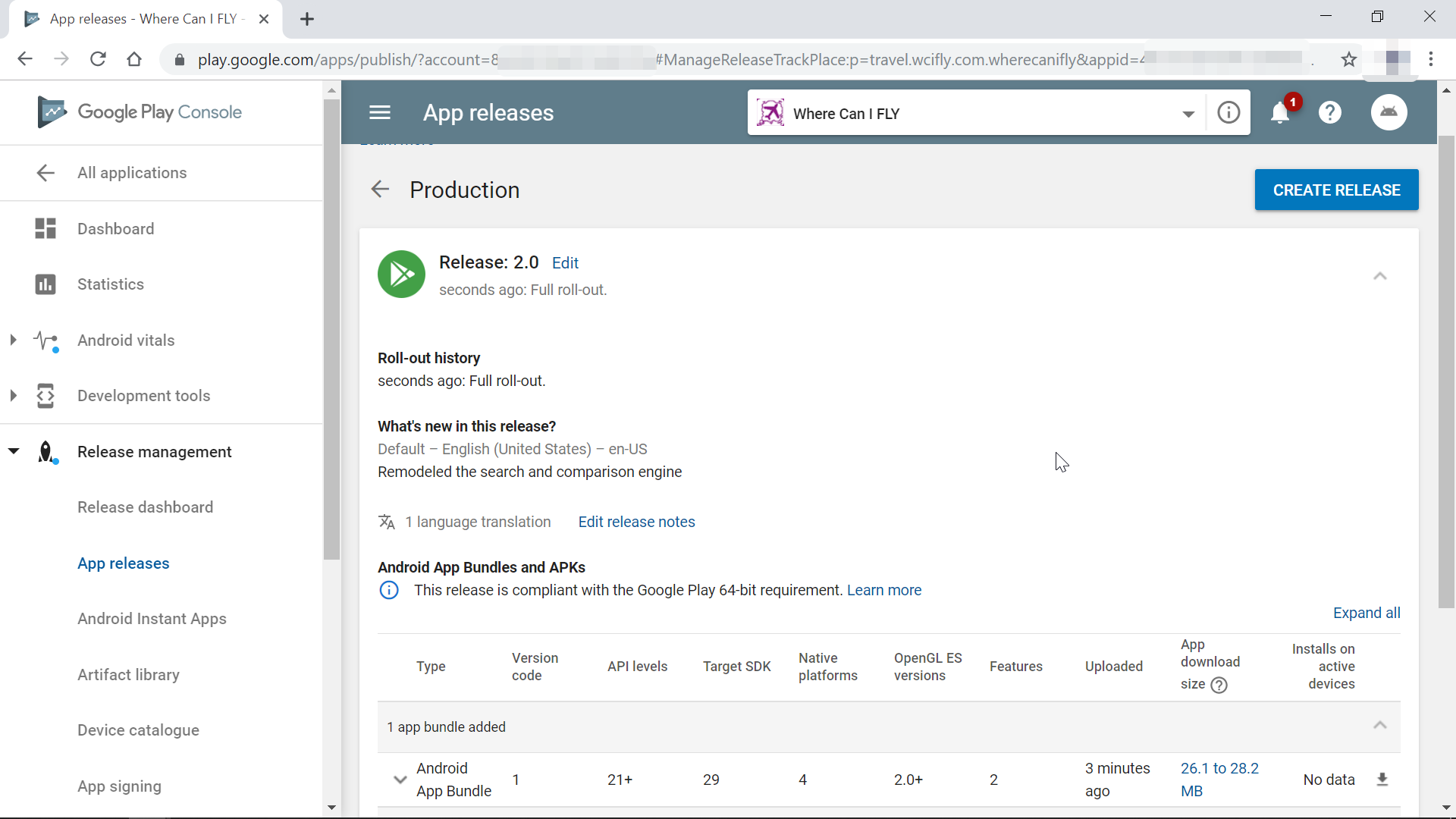Go to the browser home page
The height and width of the screenshot is (819, 1456).
[x=134, y=59]
